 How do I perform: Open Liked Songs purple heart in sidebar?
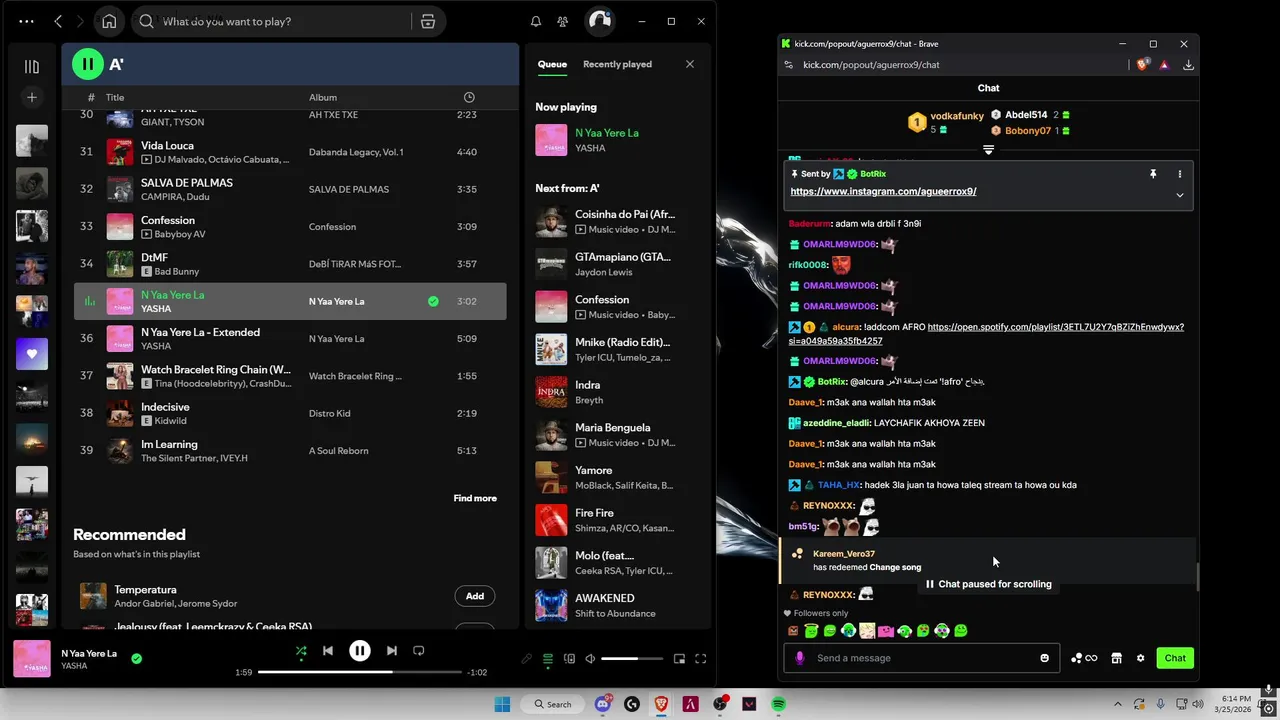click(32, 354)
